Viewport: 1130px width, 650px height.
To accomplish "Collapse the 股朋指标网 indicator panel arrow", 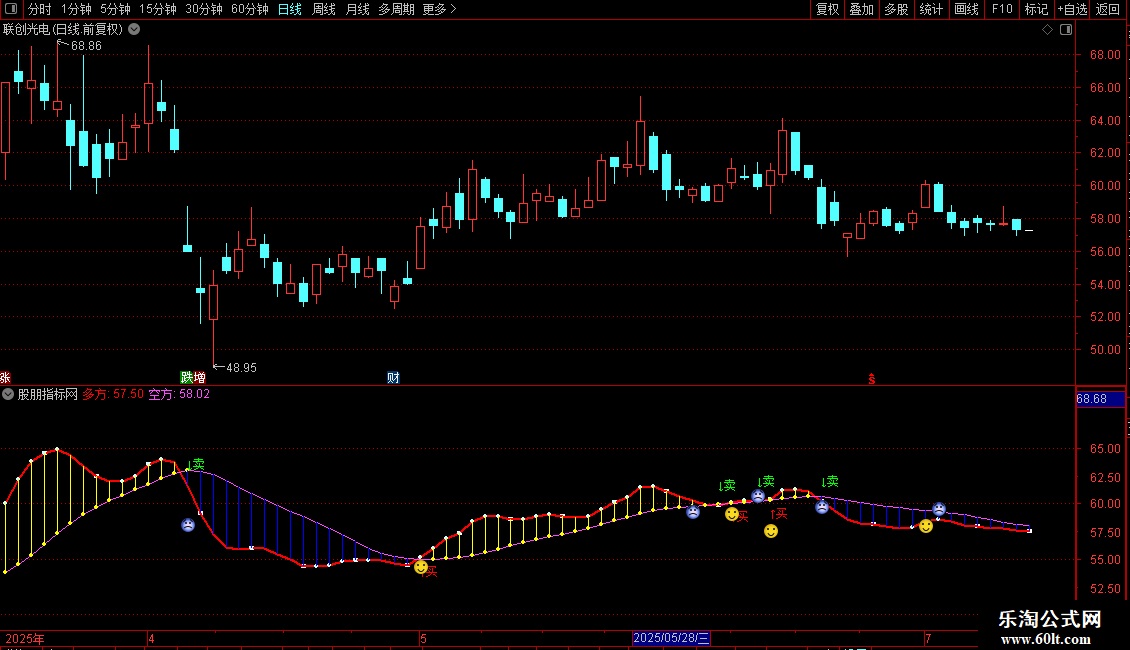I will (x=8, y=394).
